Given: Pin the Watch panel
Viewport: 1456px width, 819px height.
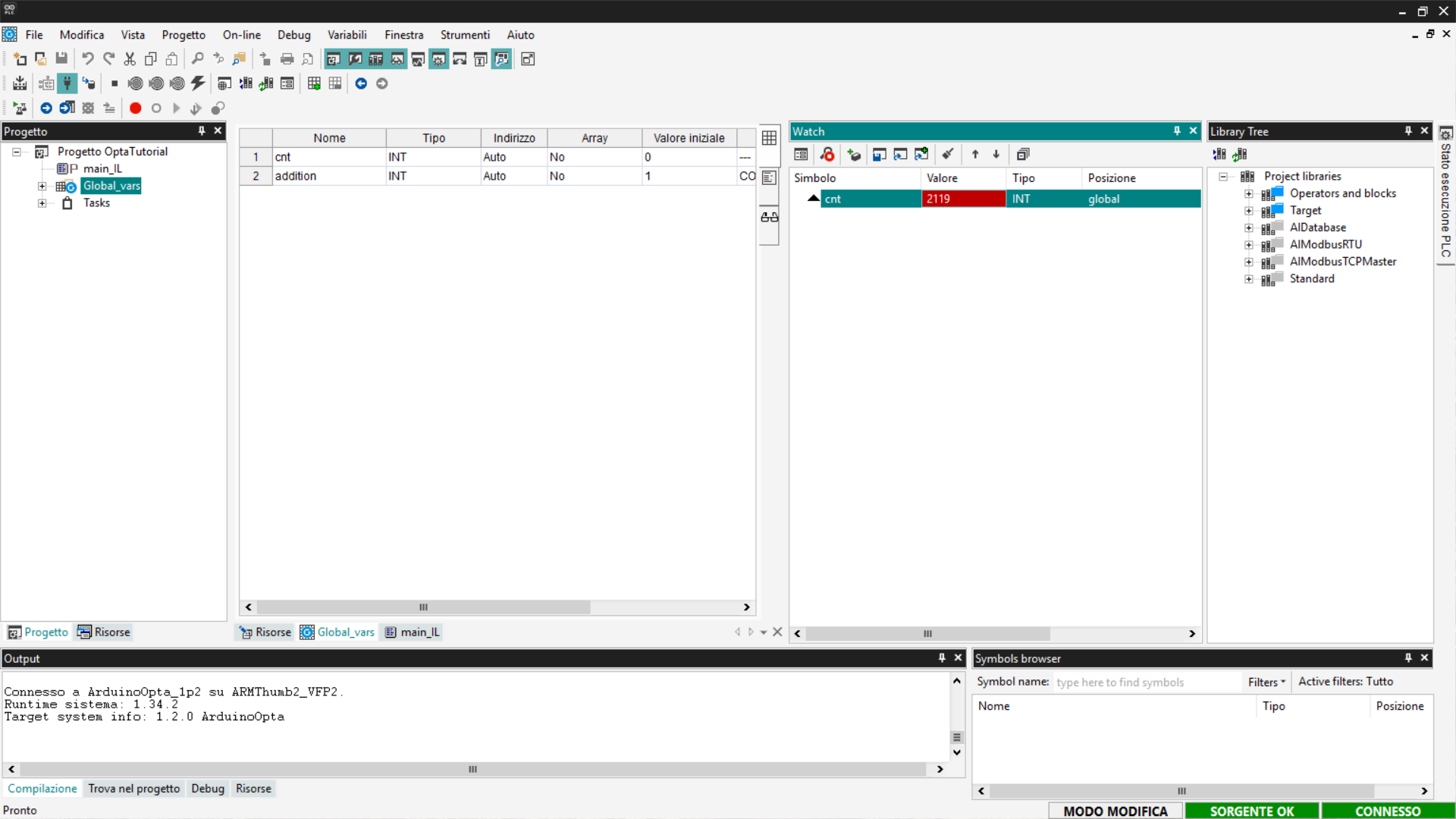Looking at the screenshot, I should coord(1177,131).
